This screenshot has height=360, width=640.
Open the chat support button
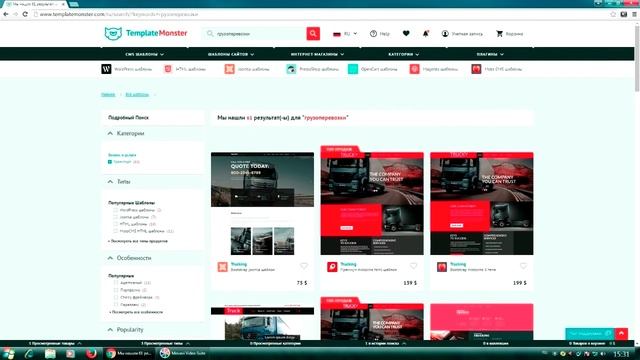[589, 333]
